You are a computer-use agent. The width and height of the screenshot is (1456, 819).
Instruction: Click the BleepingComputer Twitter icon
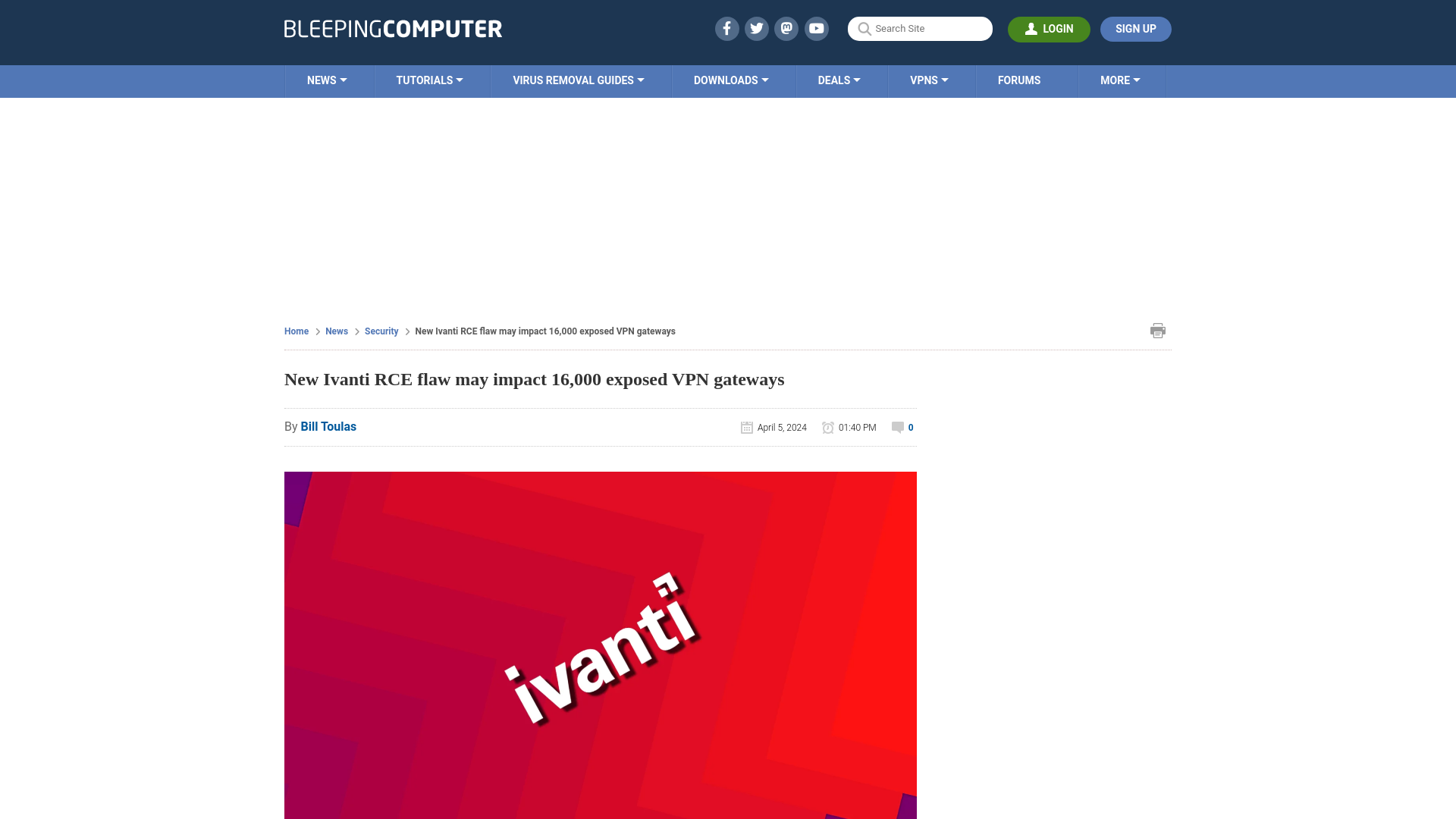pos(756,28)
